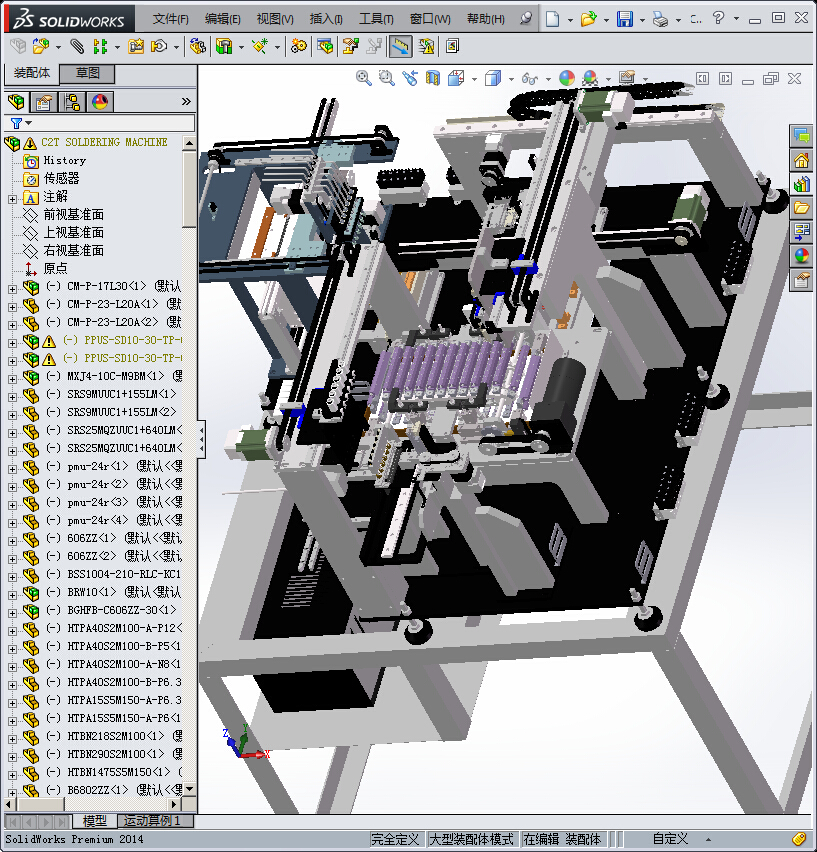The width and height of the screenshot is (817, 852).
Task: Click the Linear Component Pattern icon
Action: click(100, 46)
